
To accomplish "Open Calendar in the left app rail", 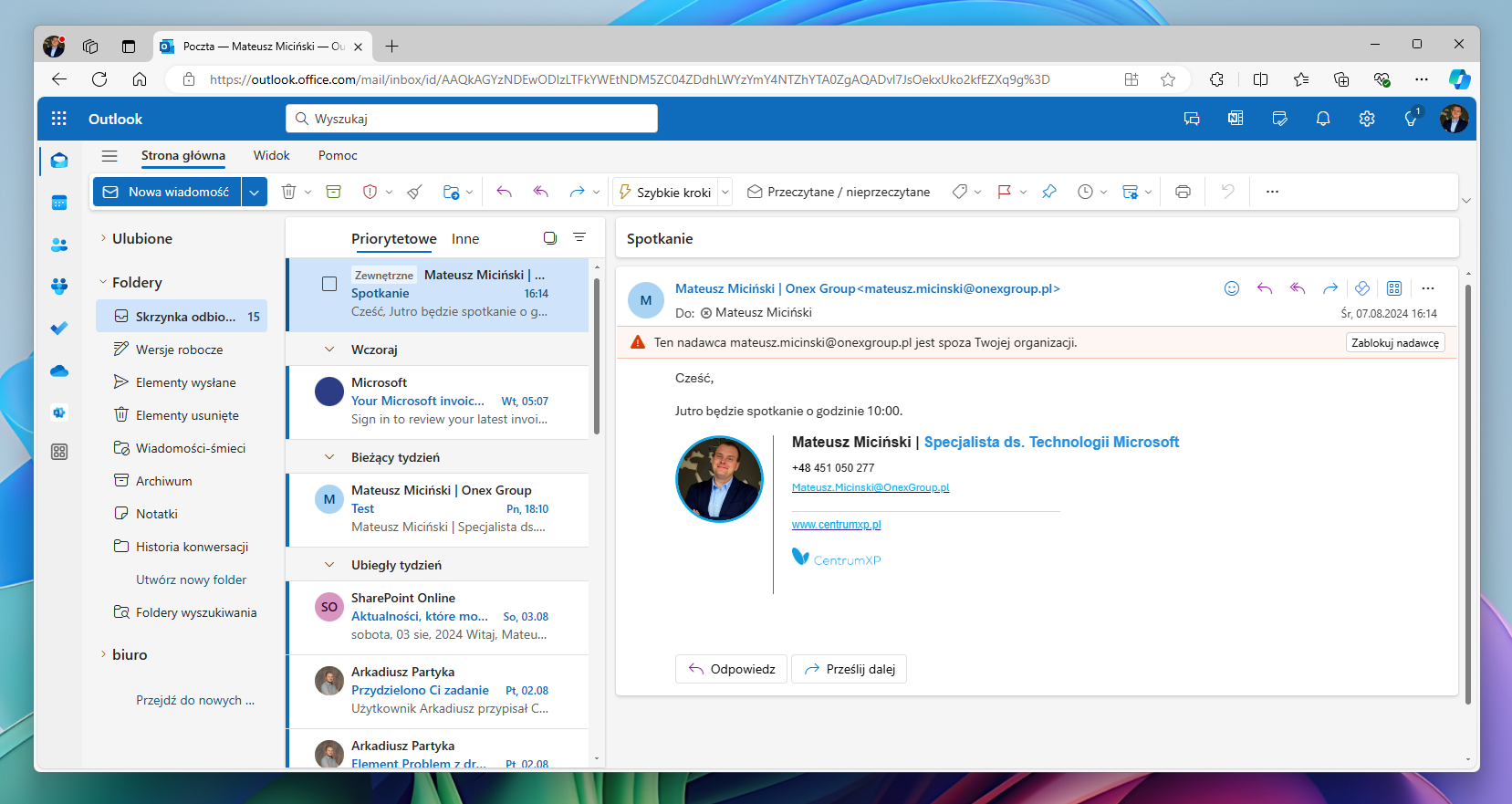I will (x=59, y=203).
